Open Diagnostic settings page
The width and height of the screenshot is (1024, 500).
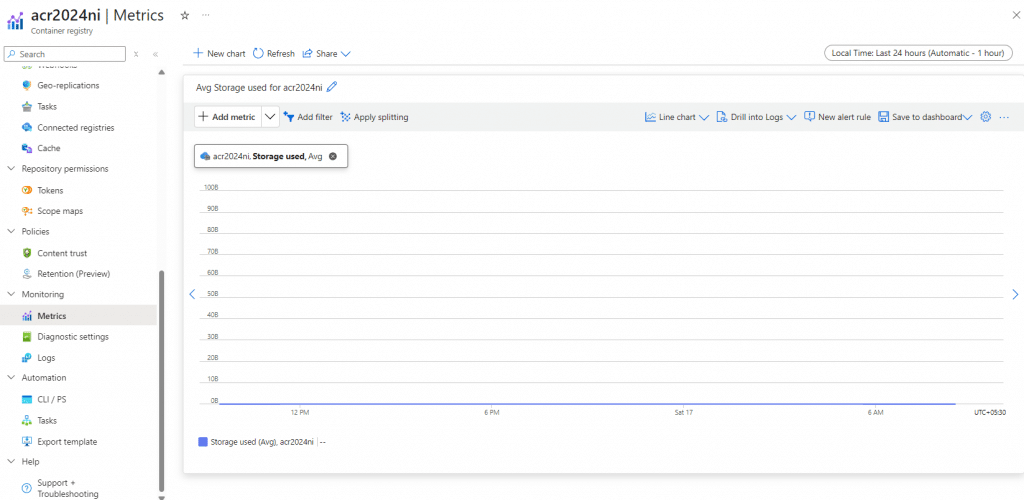click(x=72, y=337)
